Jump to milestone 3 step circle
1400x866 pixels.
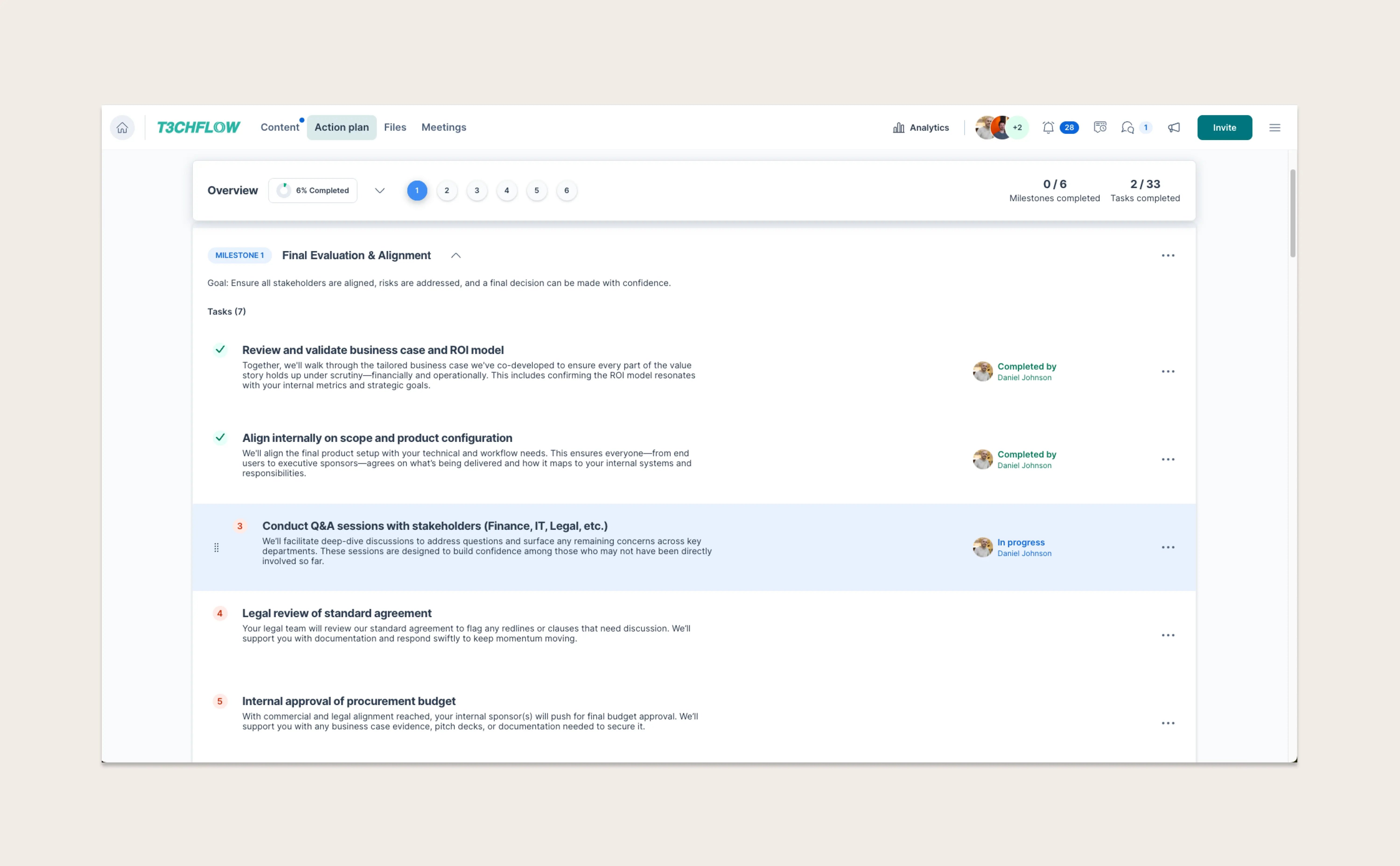point(477,191)
